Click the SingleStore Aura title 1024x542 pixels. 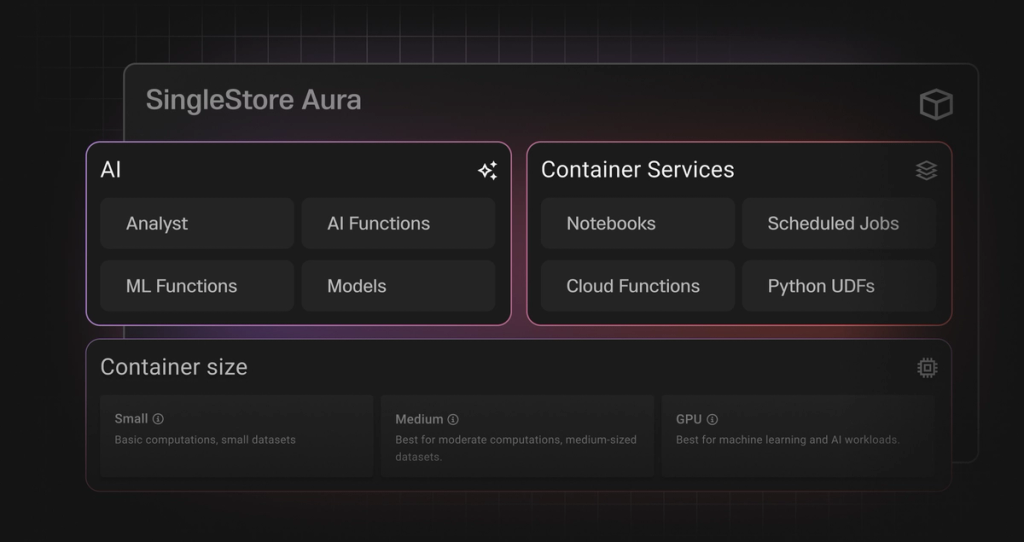pyautogui.click(x=253, y=101)
